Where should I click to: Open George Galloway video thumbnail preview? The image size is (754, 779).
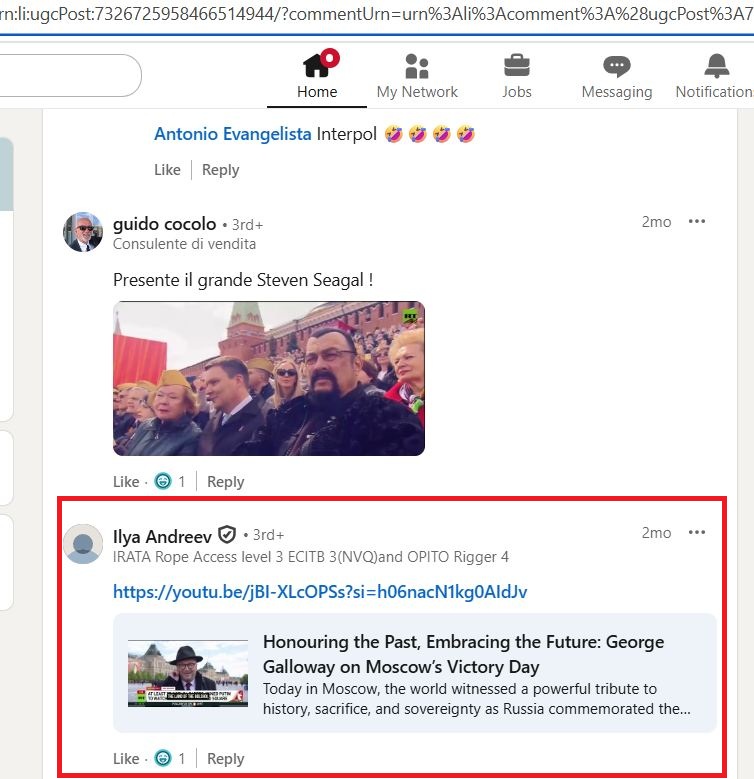pyautogui.click(x=188, y=673)
